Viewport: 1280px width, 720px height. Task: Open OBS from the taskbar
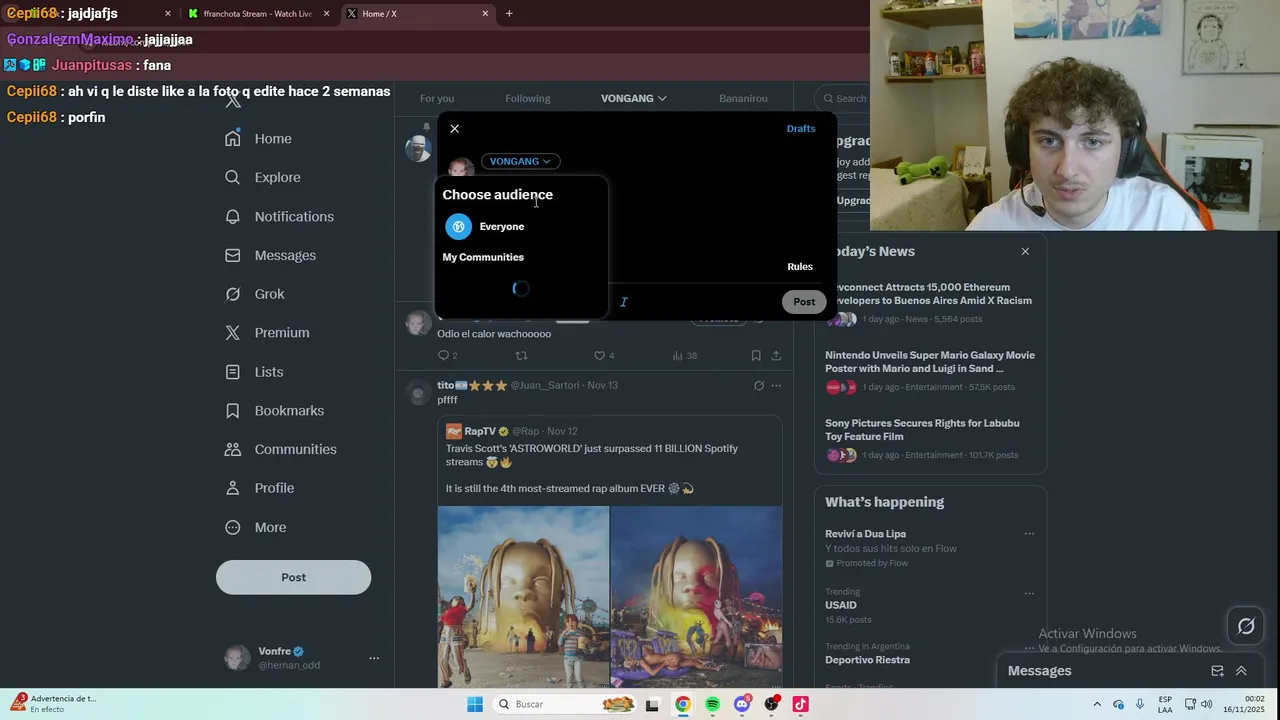pyautogui.click(x=771, y=704)
